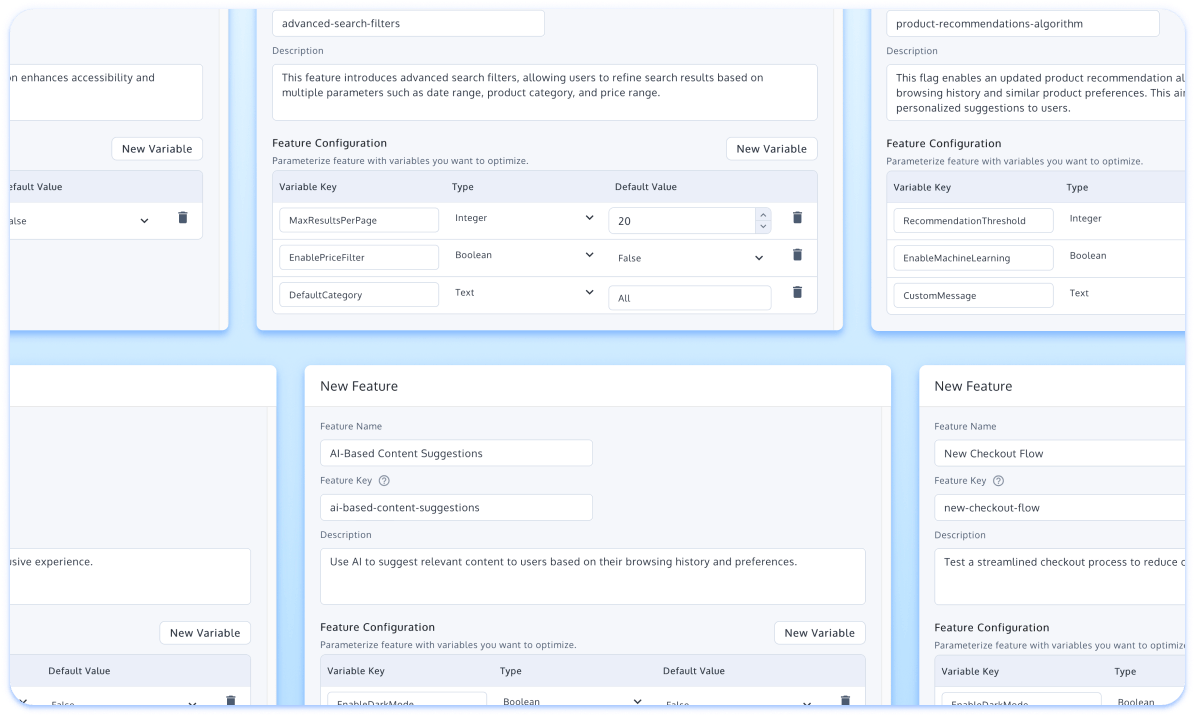The height and width of the screenshot is (716, 1195).
Task: Open the False default value dropdown for EnablePriceFilter
Action: (x=690, y=258)
